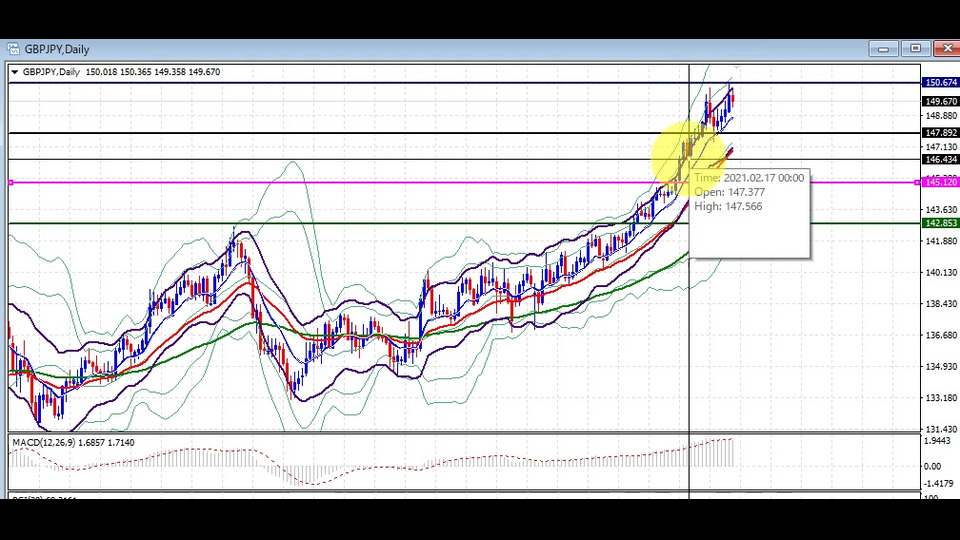Minimize the GBPJPY chart window
The image size is (960, 540).
(x=883, y=49)
